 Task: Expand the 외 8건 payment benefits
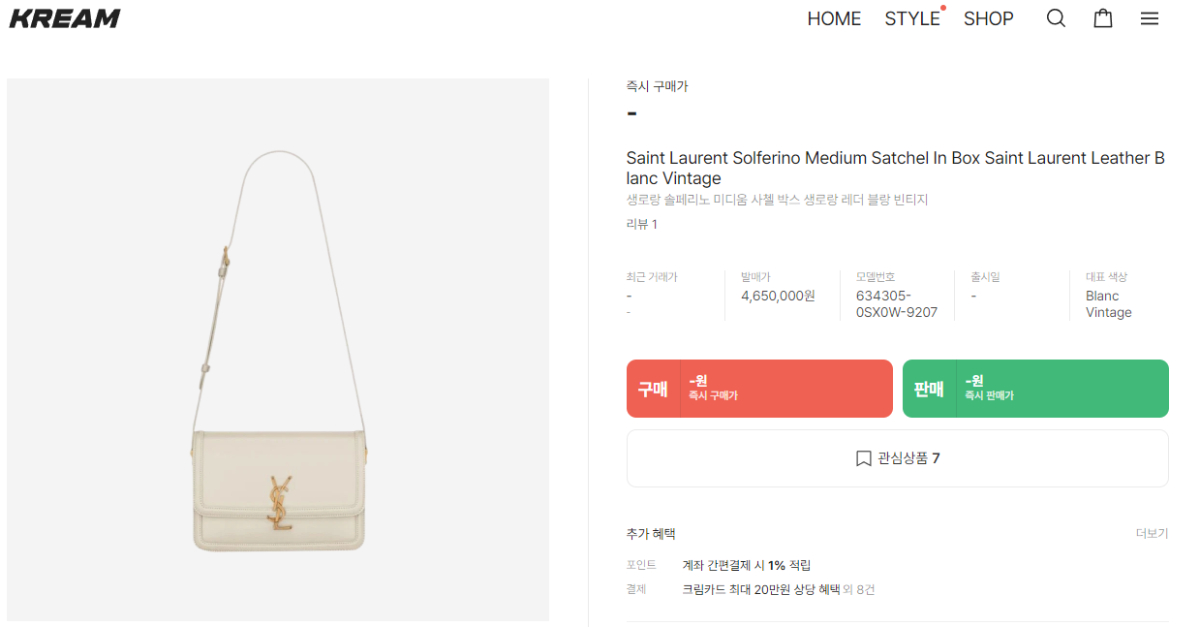point(859,589)
